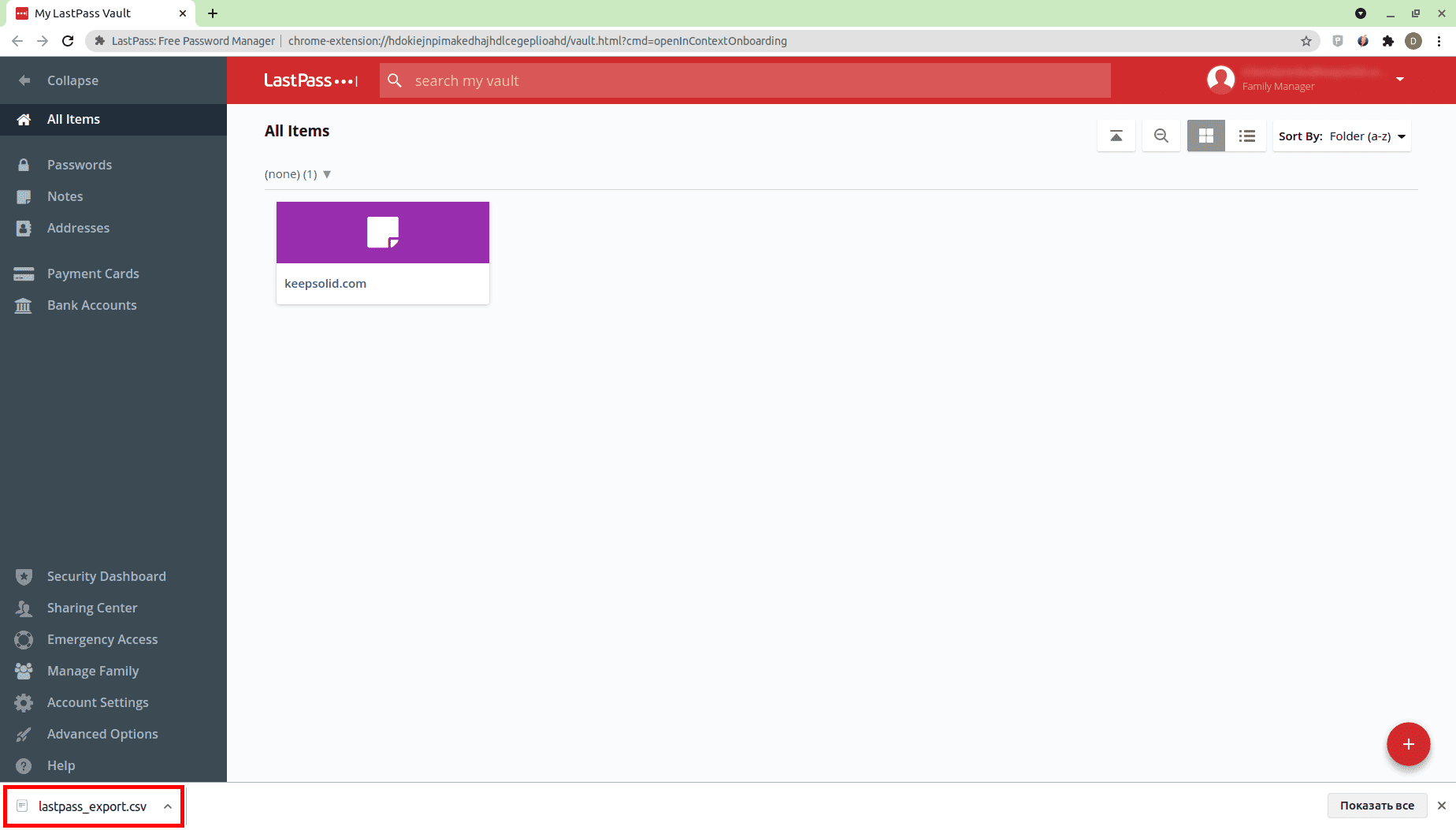Expand the account menu arrow
The height and width of the screenshot is (830, 1456).
pos(1400,79)
